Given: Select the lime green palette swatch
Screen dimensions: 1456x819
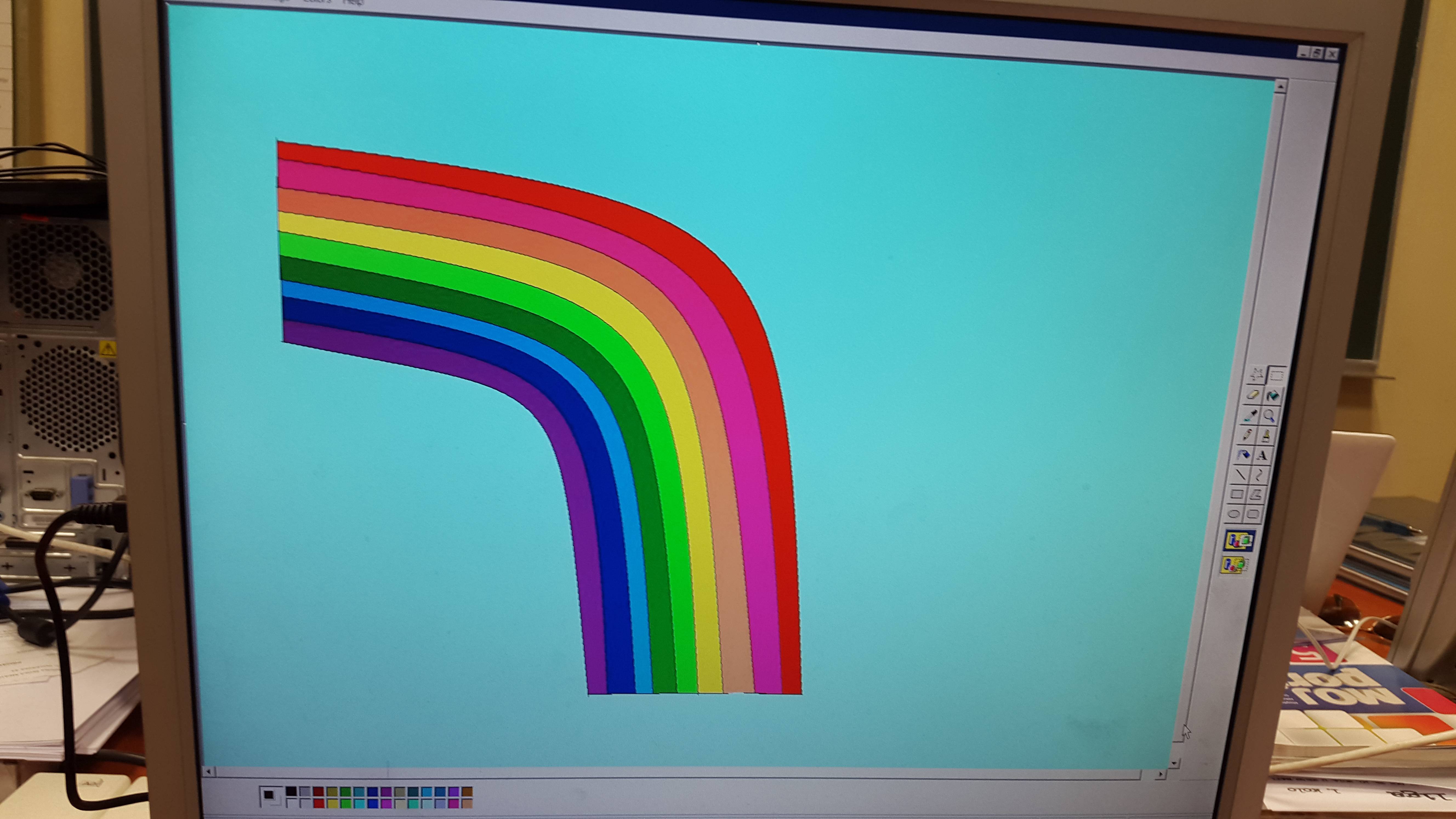Looking at the screenshot, I should click(346, 803).
